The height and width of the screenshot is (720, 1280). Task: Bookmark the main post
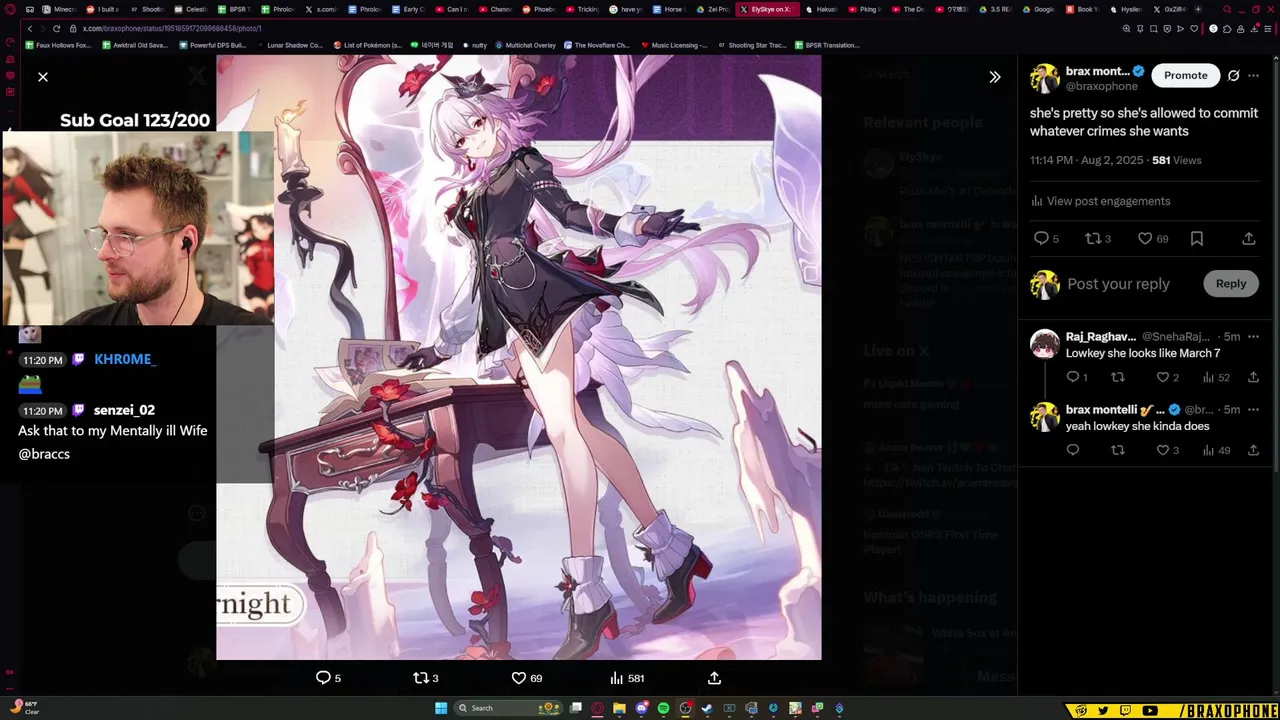point(1197,238)
